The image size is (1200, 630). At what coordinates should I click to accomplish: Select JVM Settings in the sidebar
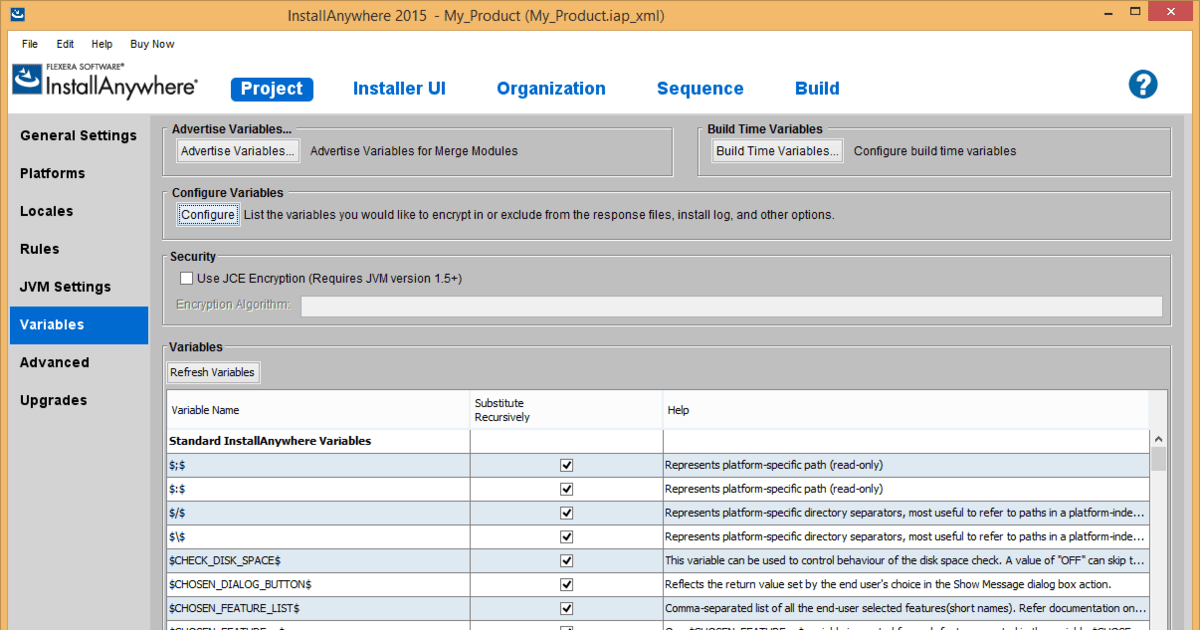pos(67,287)
